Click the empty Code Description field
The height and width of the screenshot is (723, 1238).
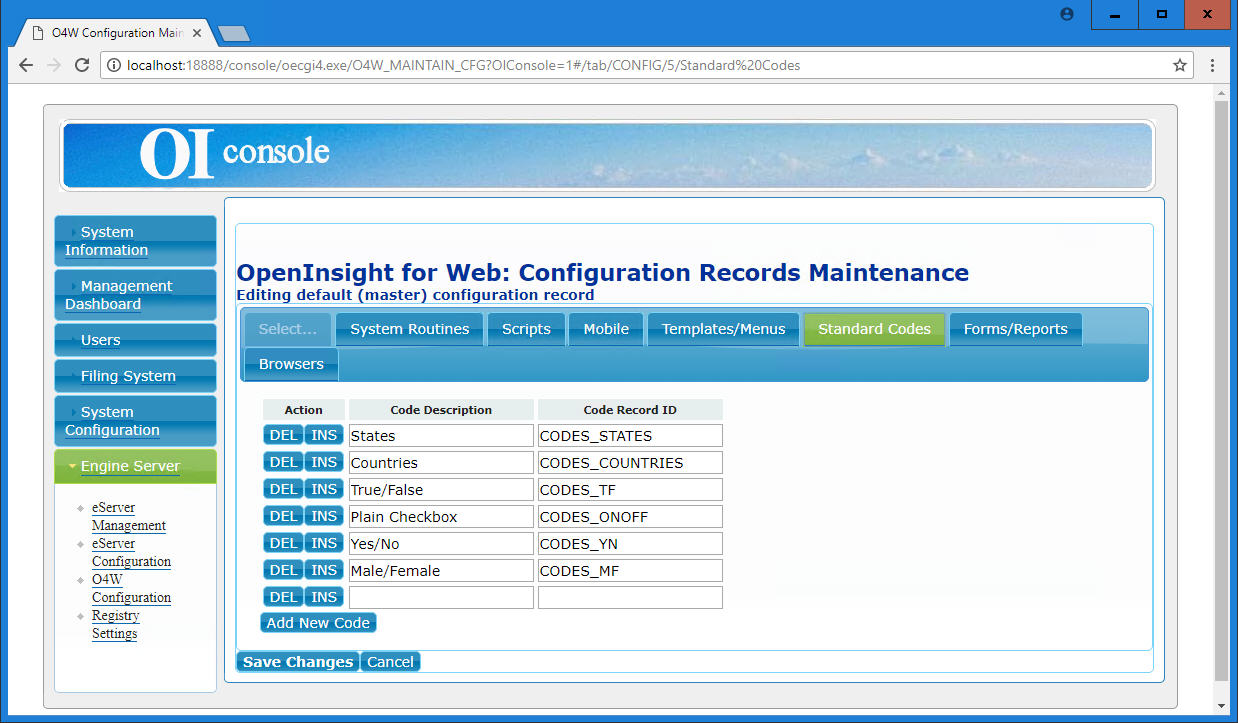(x=441, y=598)
